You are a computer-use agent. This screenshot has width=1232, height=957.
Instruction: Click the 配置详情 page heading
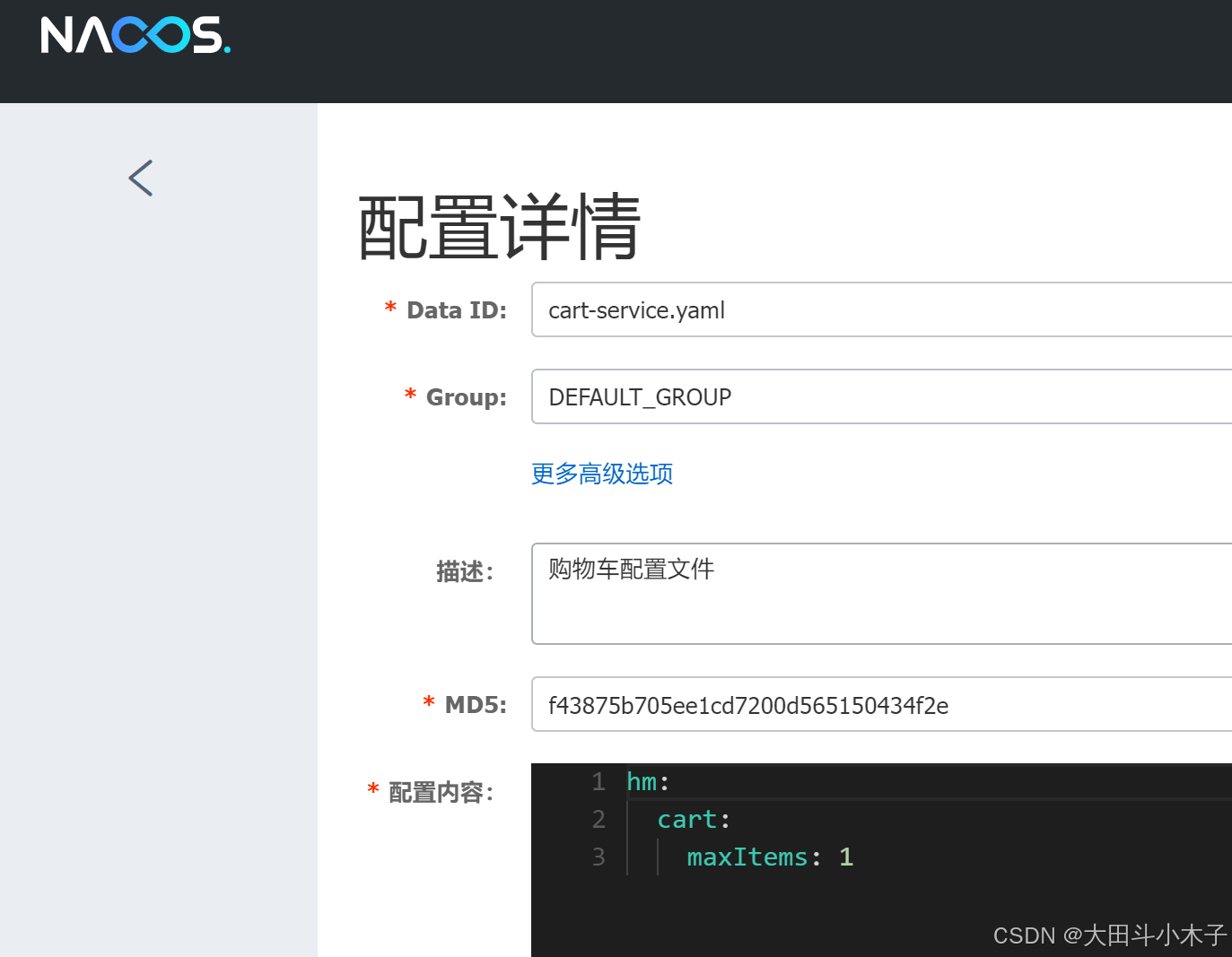tap(500, 228)
